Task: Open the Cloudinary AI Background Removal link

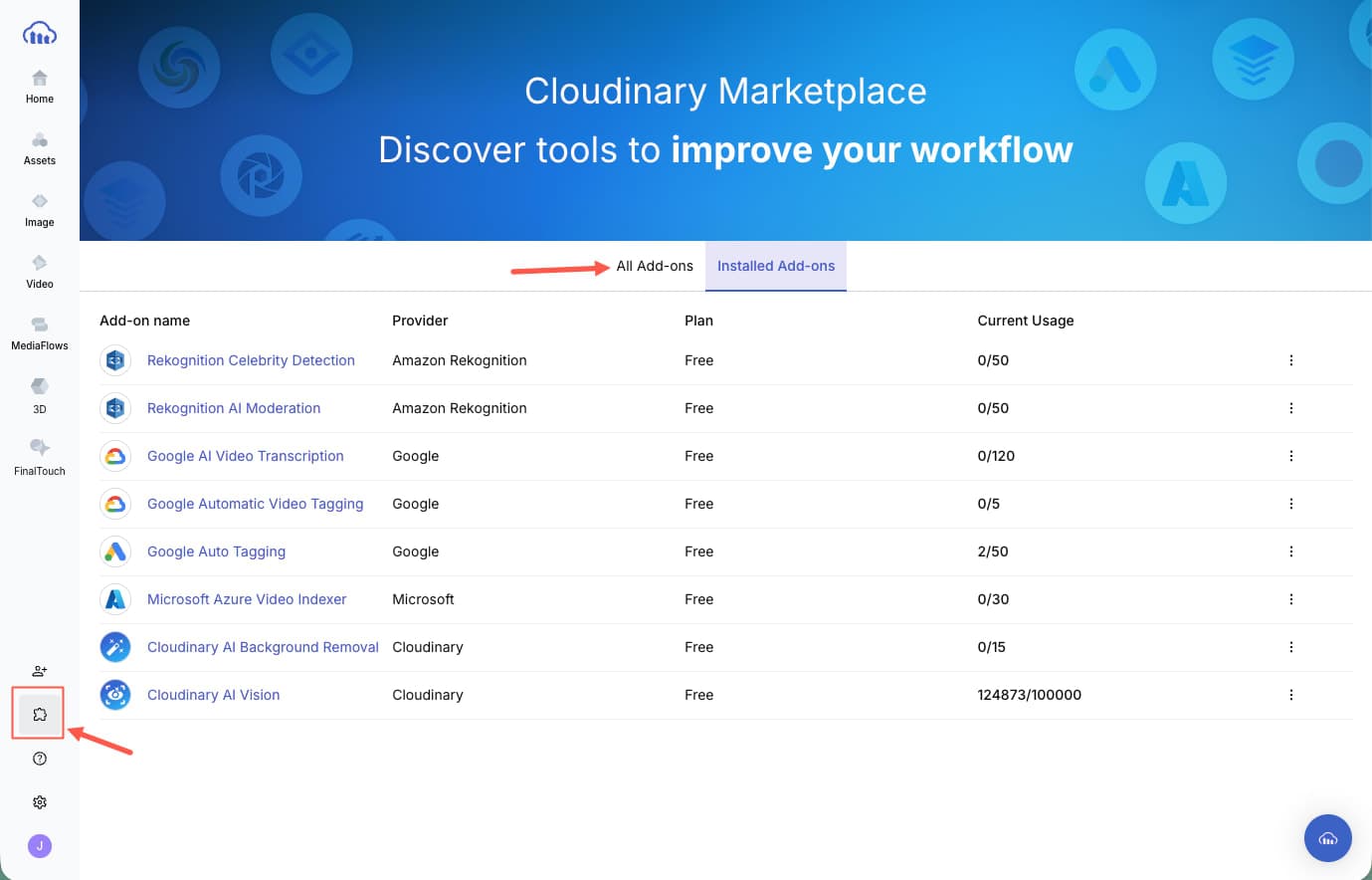Action: click(x=263, y=647)
